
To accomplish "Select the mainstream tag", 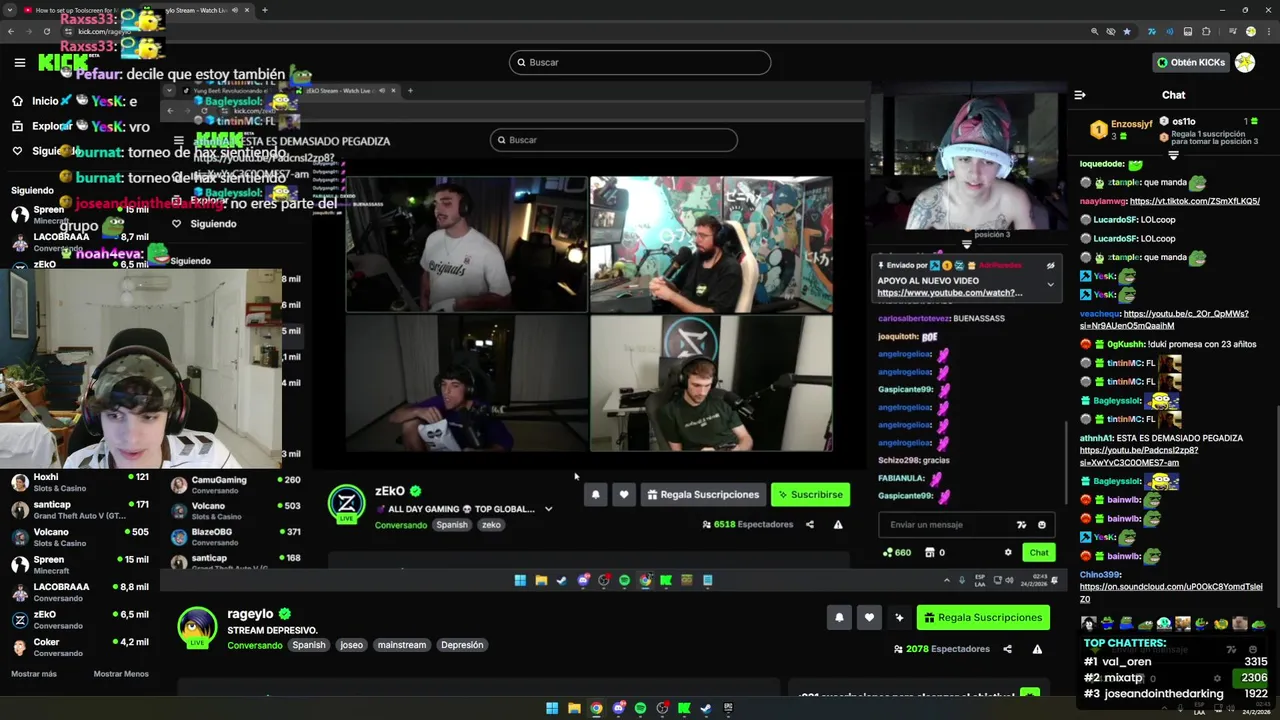I will 402,645.
